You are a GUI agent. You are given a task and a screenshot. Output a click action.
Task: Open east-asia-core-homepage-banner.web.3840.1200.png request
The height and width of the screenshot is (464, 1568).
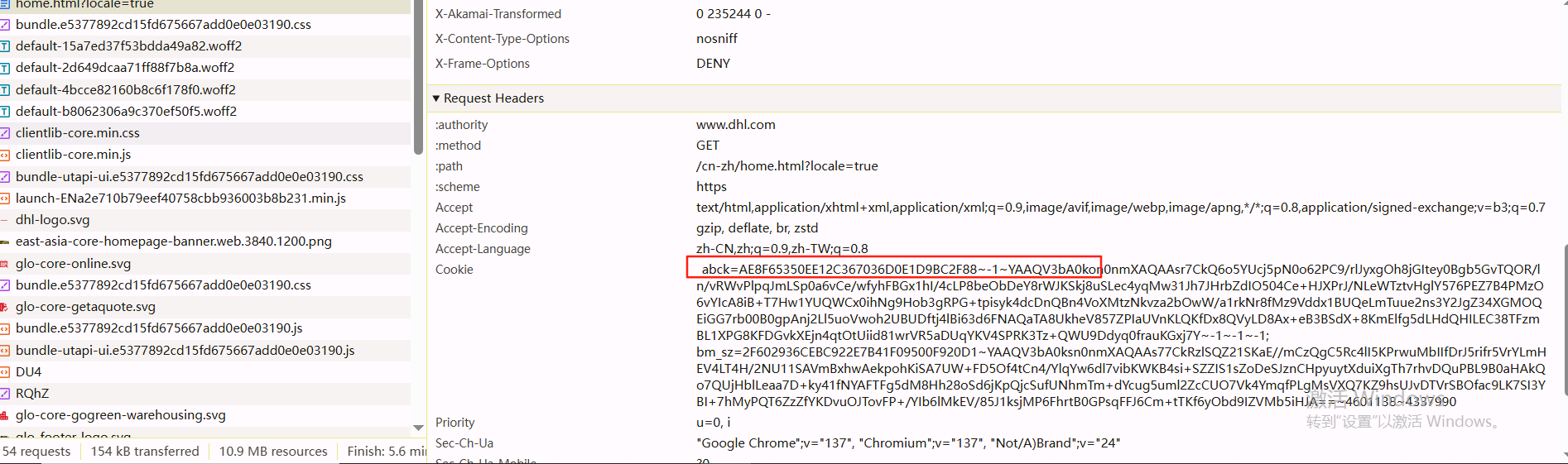tap(205, 242)
